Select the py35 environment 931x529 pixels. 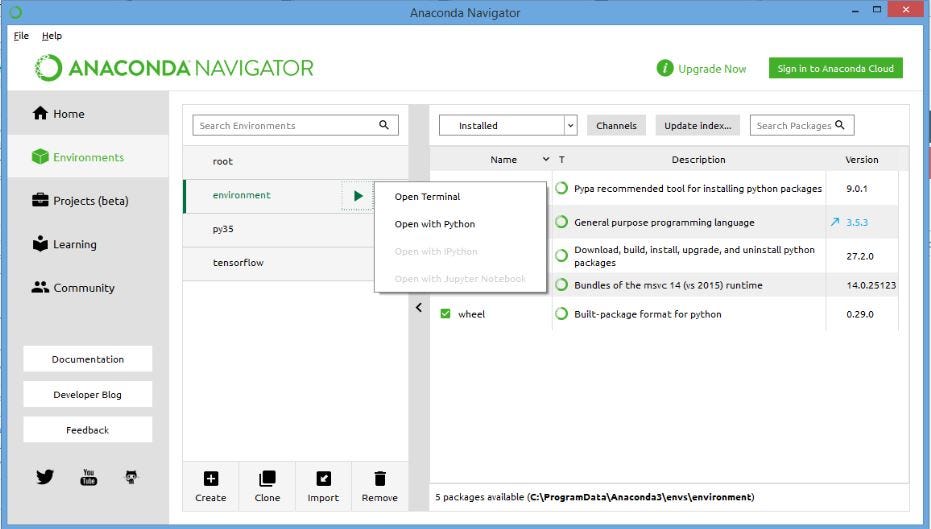pyautogui.click(x=279, y=229)
